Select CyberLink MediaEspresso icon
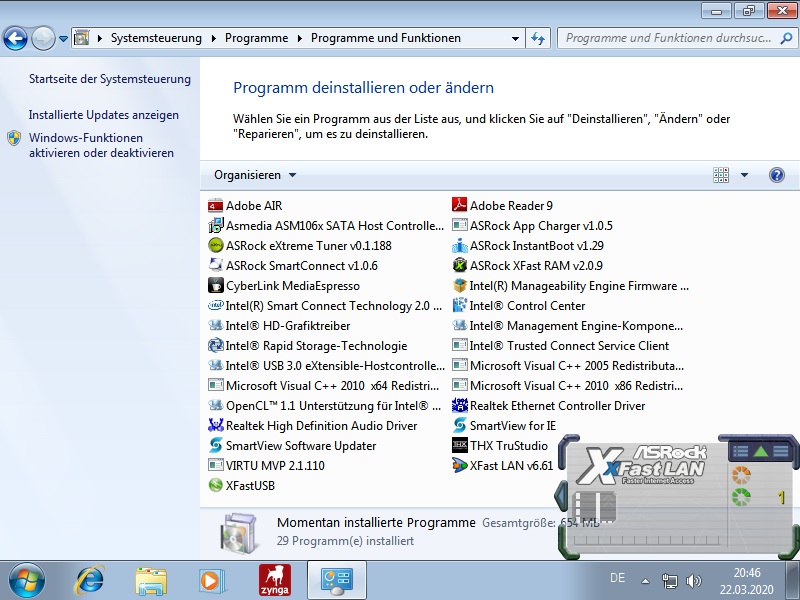The width and height of the screenshot is (800, 600). click(x=215, y=285)
